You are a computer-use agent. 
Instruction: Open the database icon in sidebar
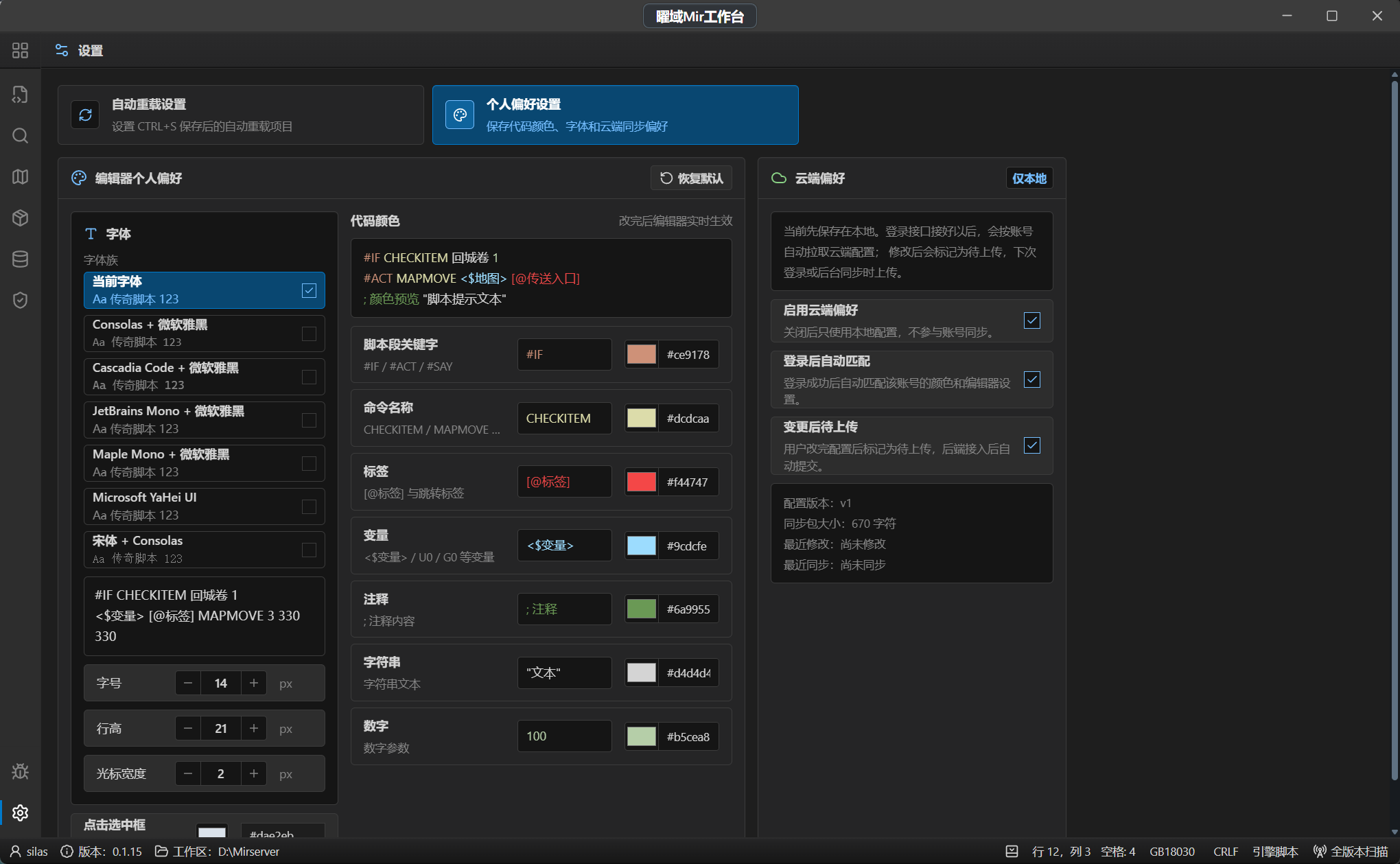pos(20,259)
